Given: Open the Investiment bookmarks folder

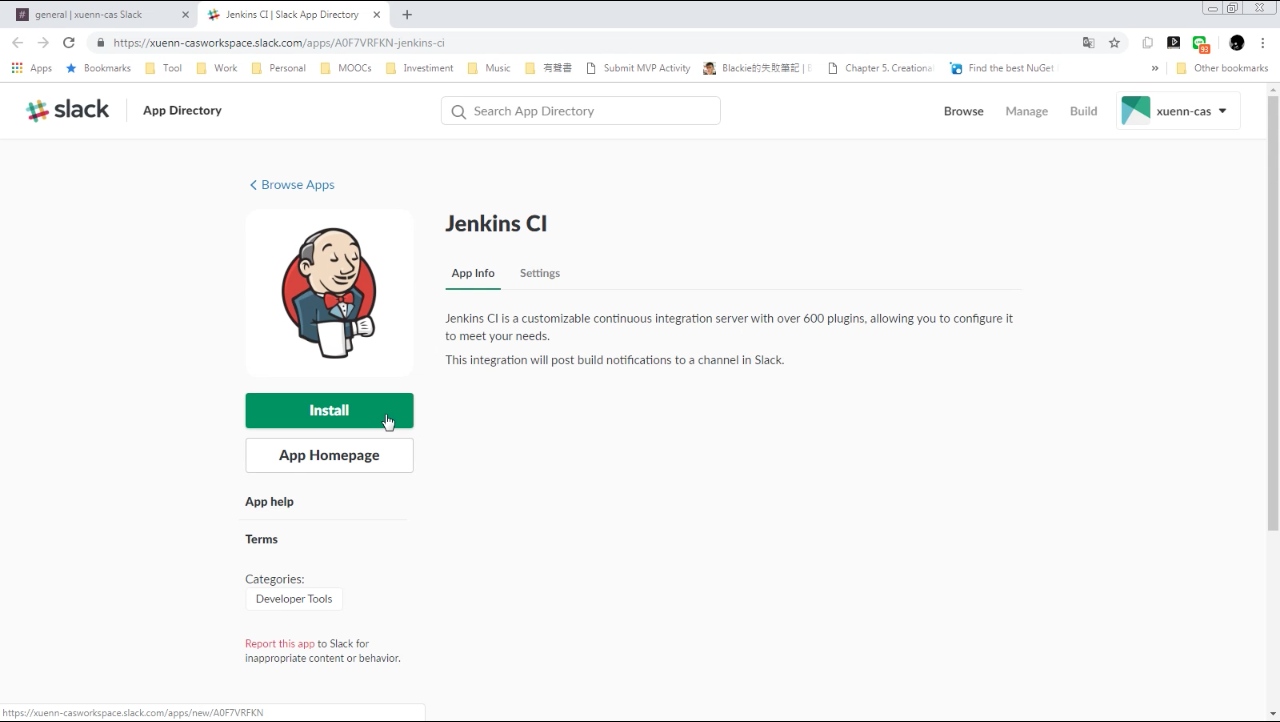Looking at the screenshot, I should [x=420, y=68].
